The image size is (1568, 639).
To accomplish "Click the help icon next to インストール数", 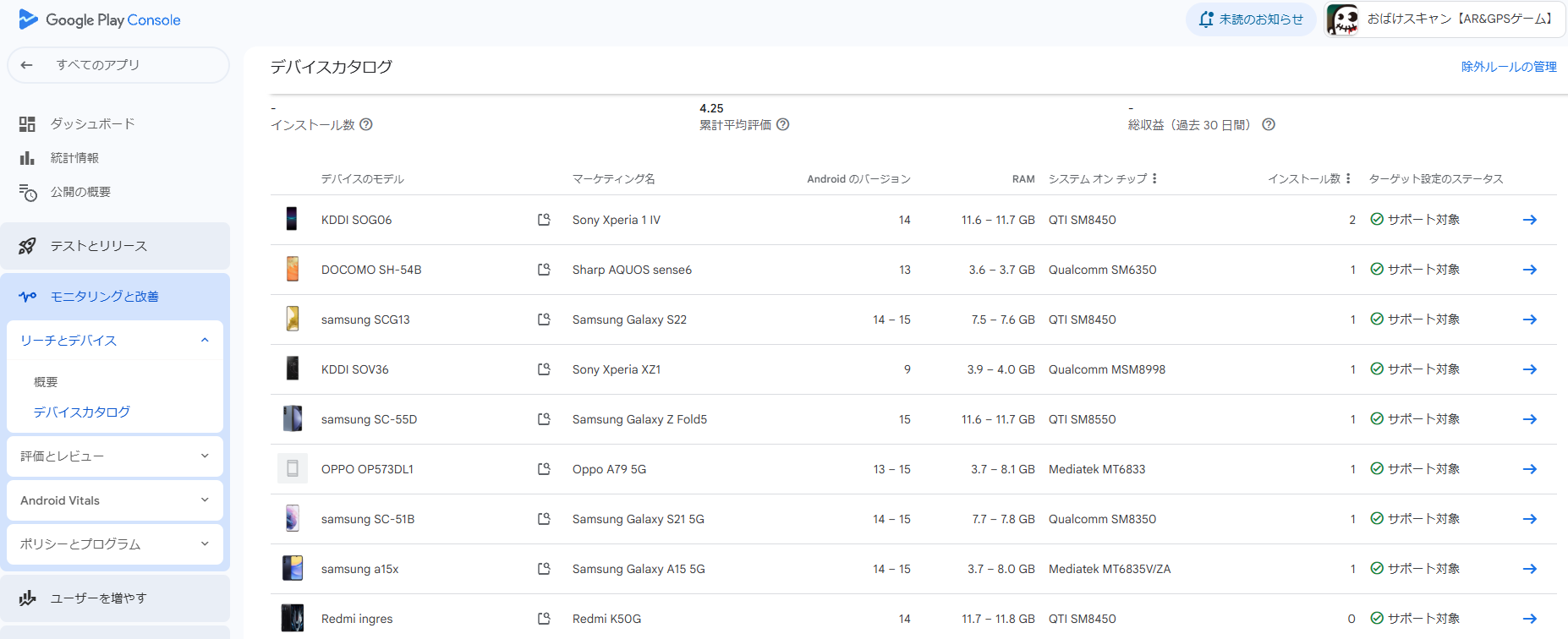I will pyautogui.click(x=366, y=124).
